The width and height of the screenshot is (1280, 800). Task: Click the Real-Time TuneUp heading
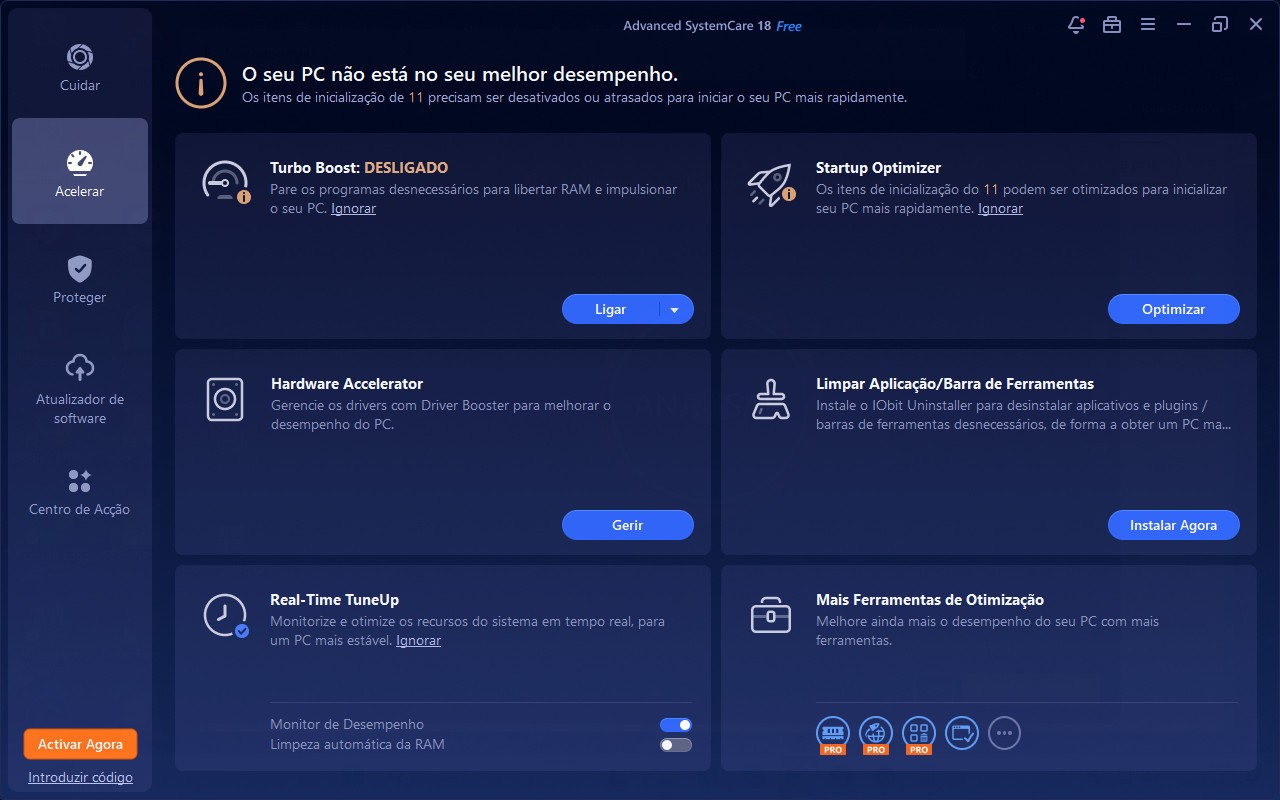click(x=334, y=600)
